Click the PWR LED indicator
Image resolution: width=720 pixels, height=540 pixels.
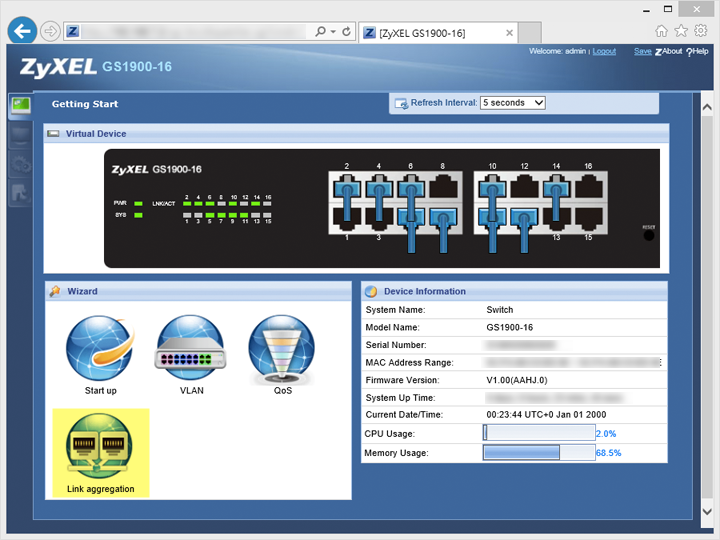[138, 203]
